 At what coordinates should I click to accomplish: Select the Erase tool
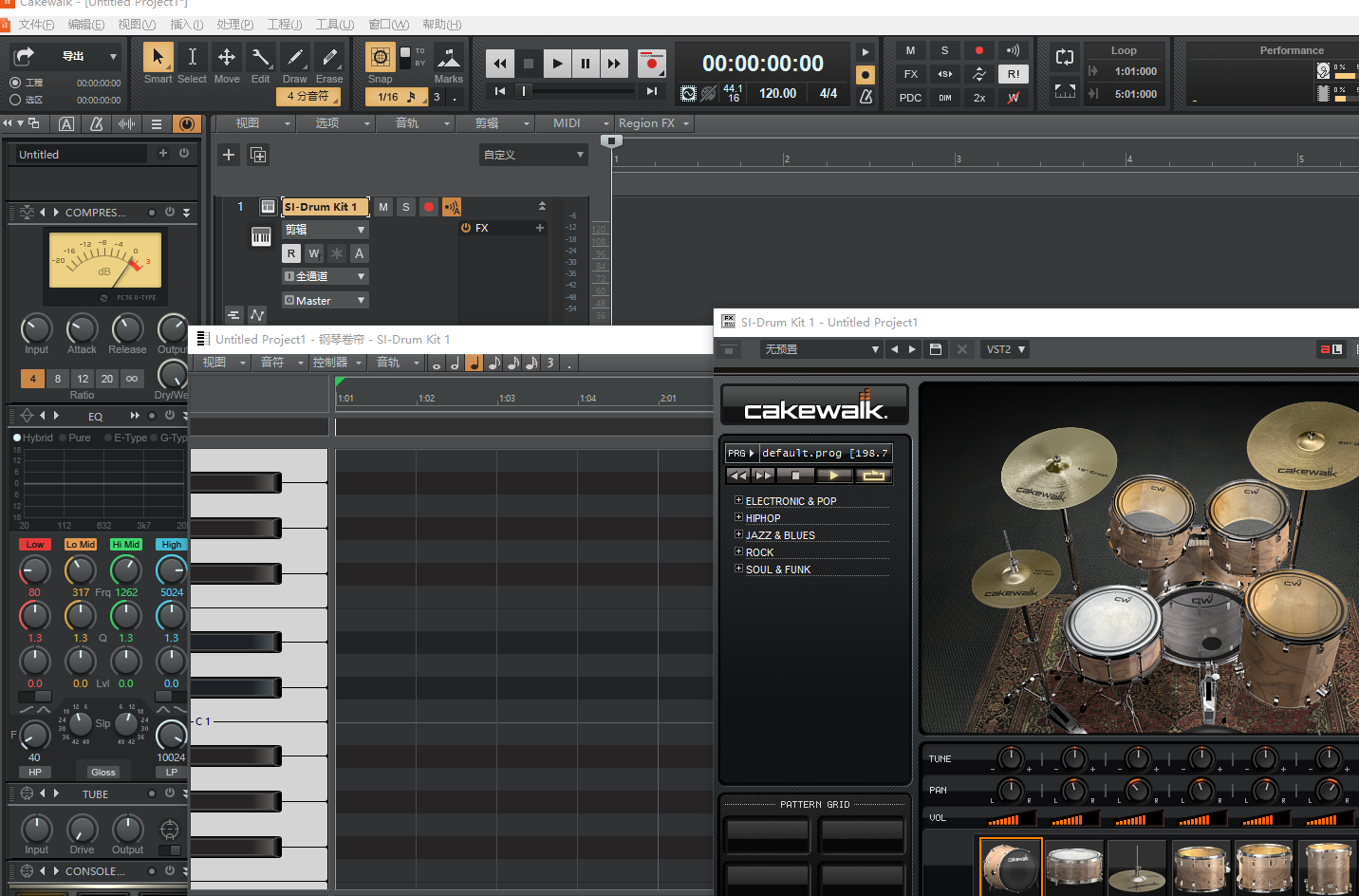pyautogui.click(x=329, y=58)
